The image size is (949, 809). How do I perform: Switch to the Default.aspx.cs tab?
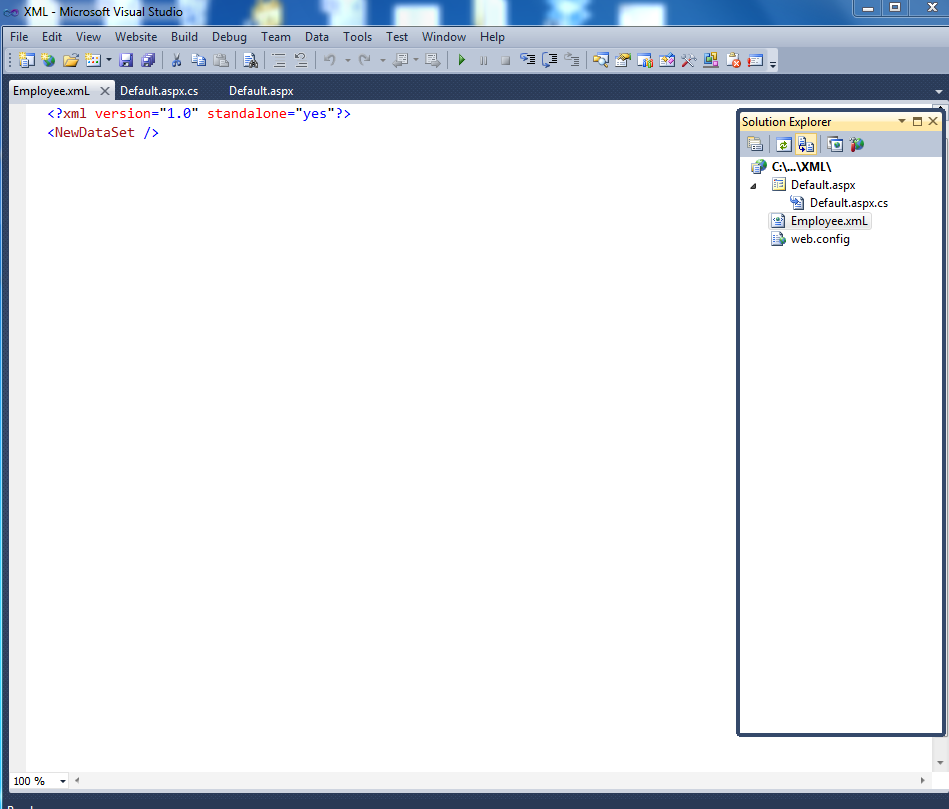[x=160, y=90]
